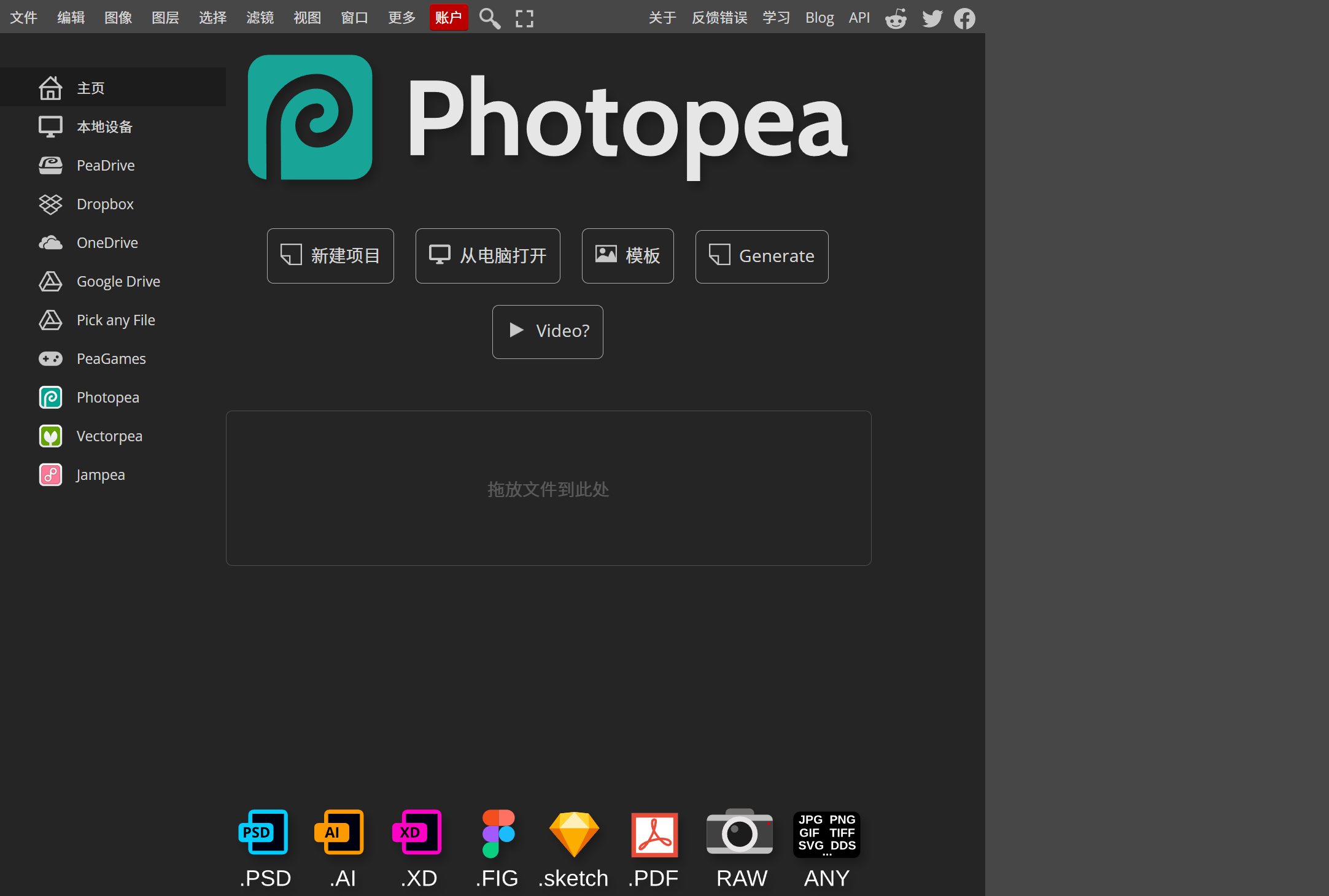Toggle fullscreen mode icon
The height and width of the screenshot is (896, 1329).
[524, 18]
